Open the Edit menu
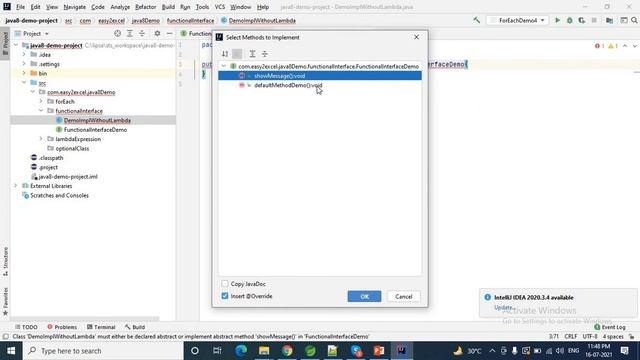 pyautogui.click(x=36, y=7)
